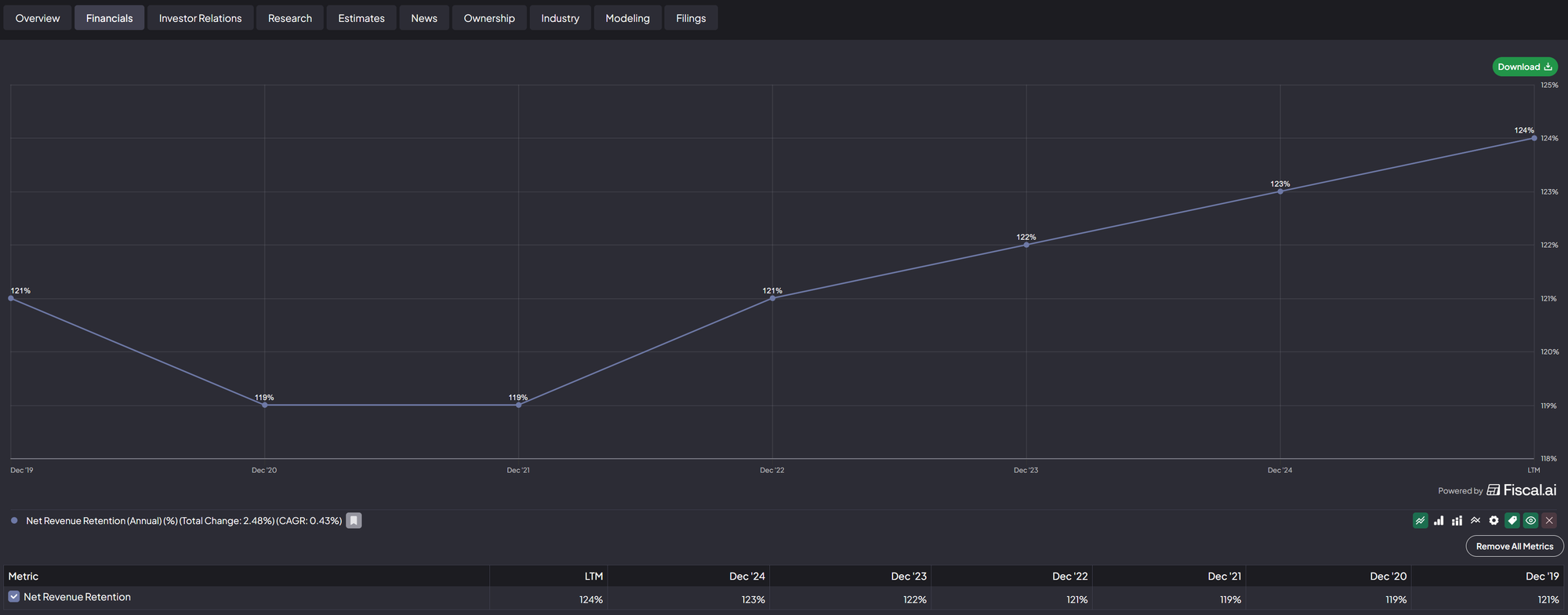Go to the Ownership tab

click(x=489, y=18)
